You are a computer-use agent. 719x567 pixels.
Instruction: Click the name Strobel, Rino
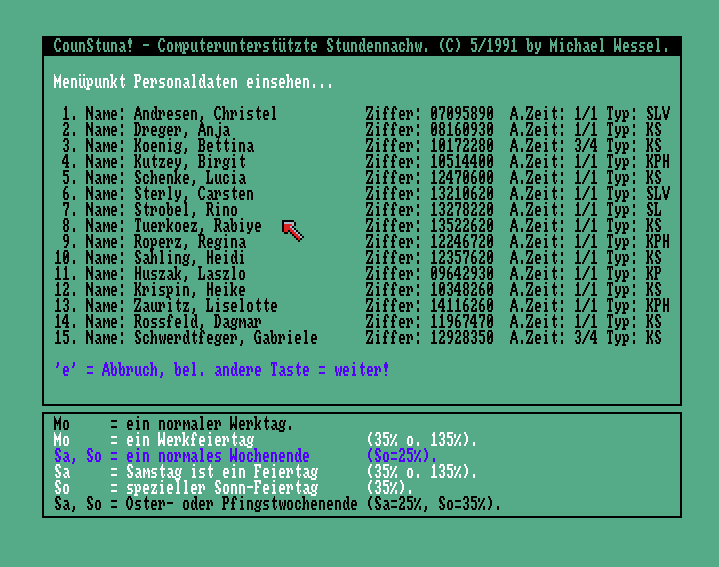186,210
